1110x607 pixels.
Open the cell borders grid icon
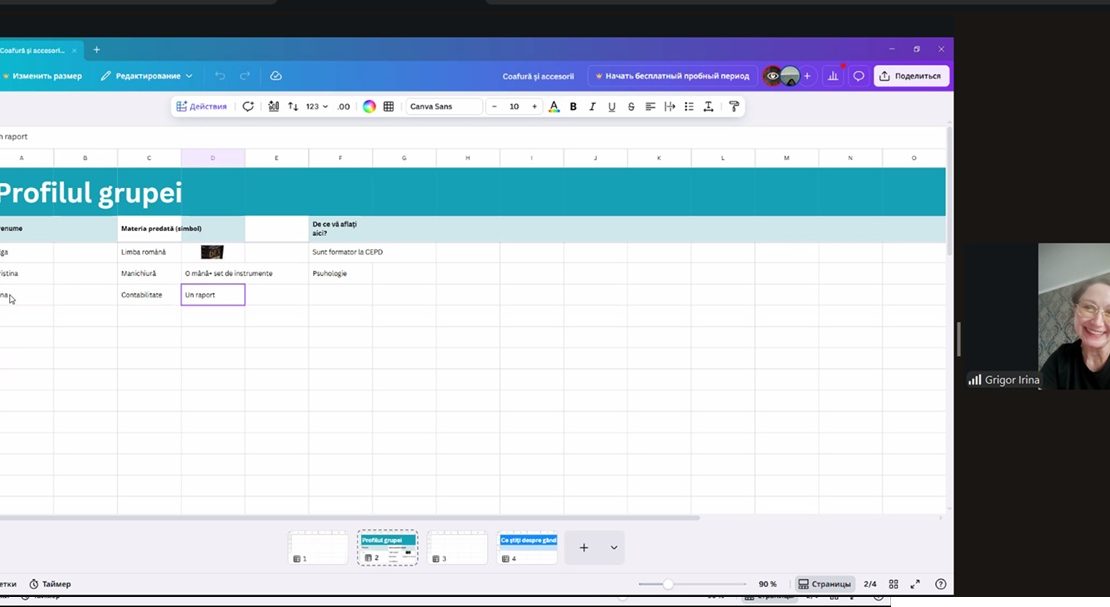click(388, 106)
